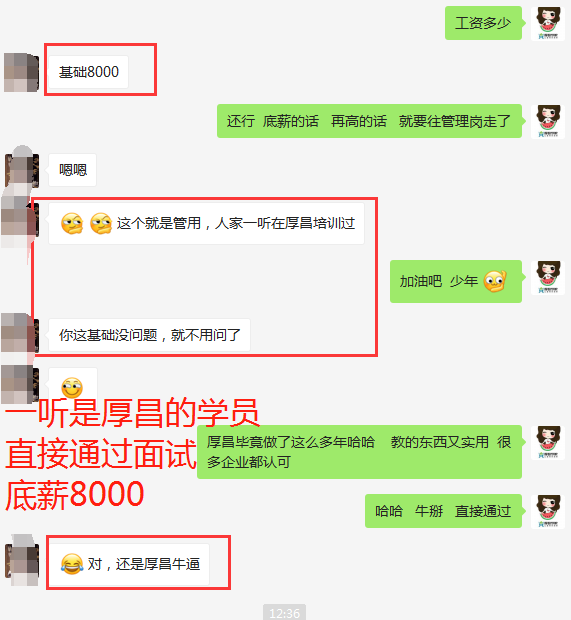This screenshot has height=620, width=571.
Task: Select message text 人家一听在厚昌培训过
Action: [x=285, y=223]
